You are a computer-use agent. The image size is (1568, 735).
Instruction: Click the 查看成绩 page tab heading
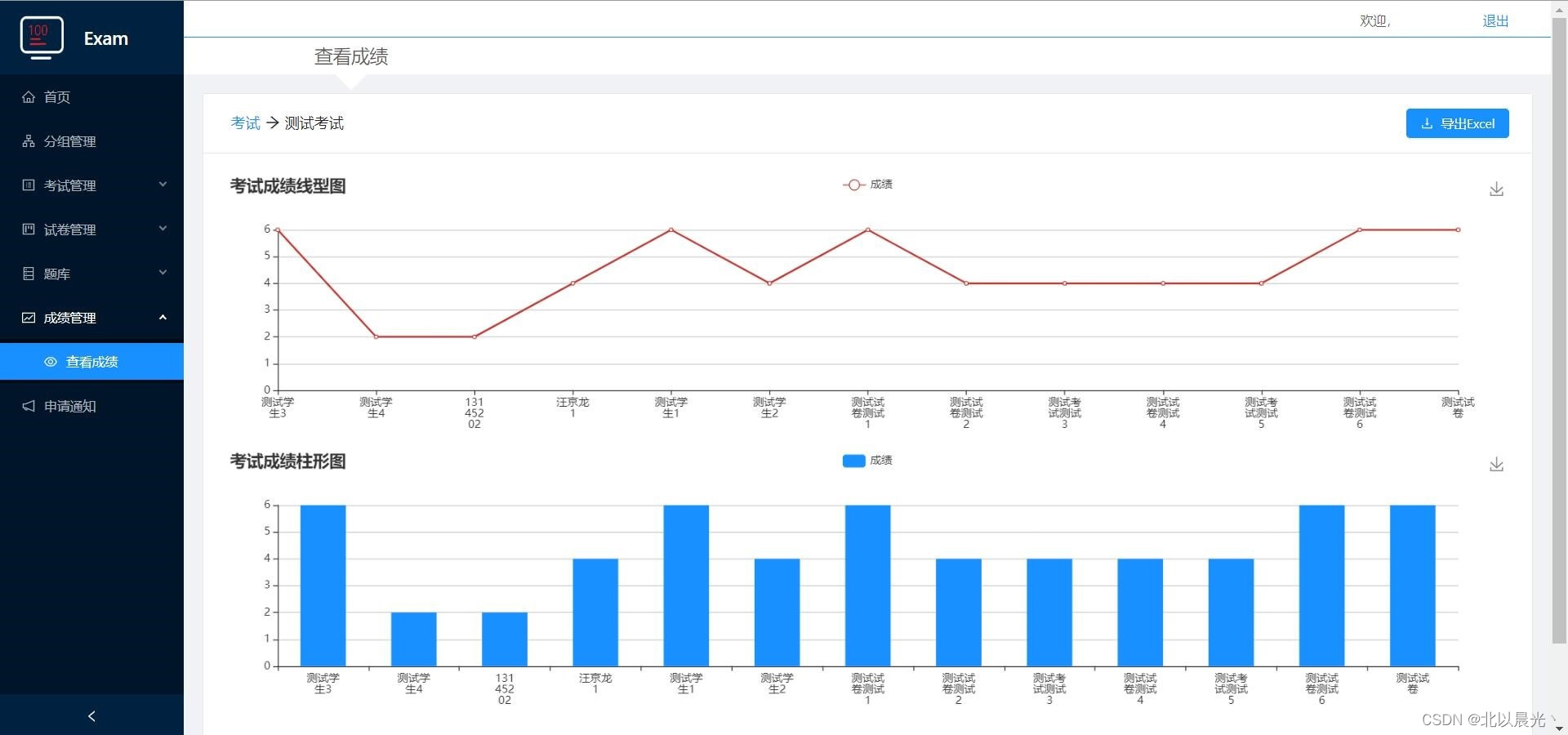tap(351, 56)
